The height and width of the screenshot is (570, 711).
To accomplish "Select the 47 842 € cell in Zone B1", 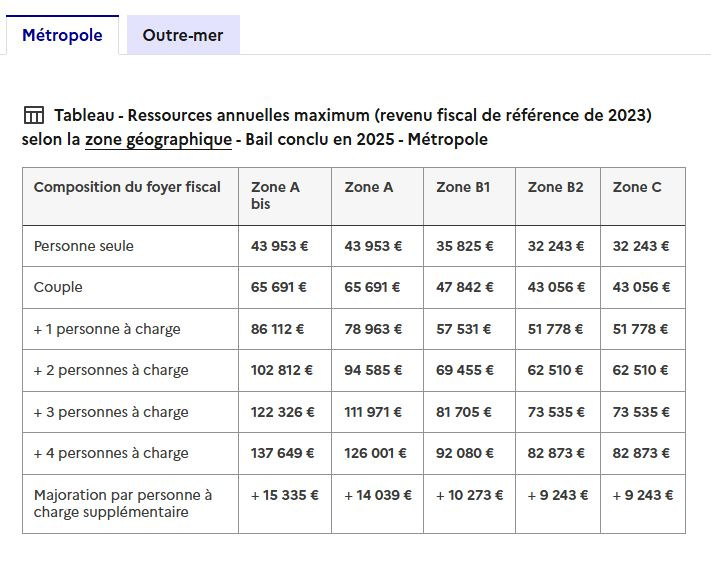I will [466, 287].
